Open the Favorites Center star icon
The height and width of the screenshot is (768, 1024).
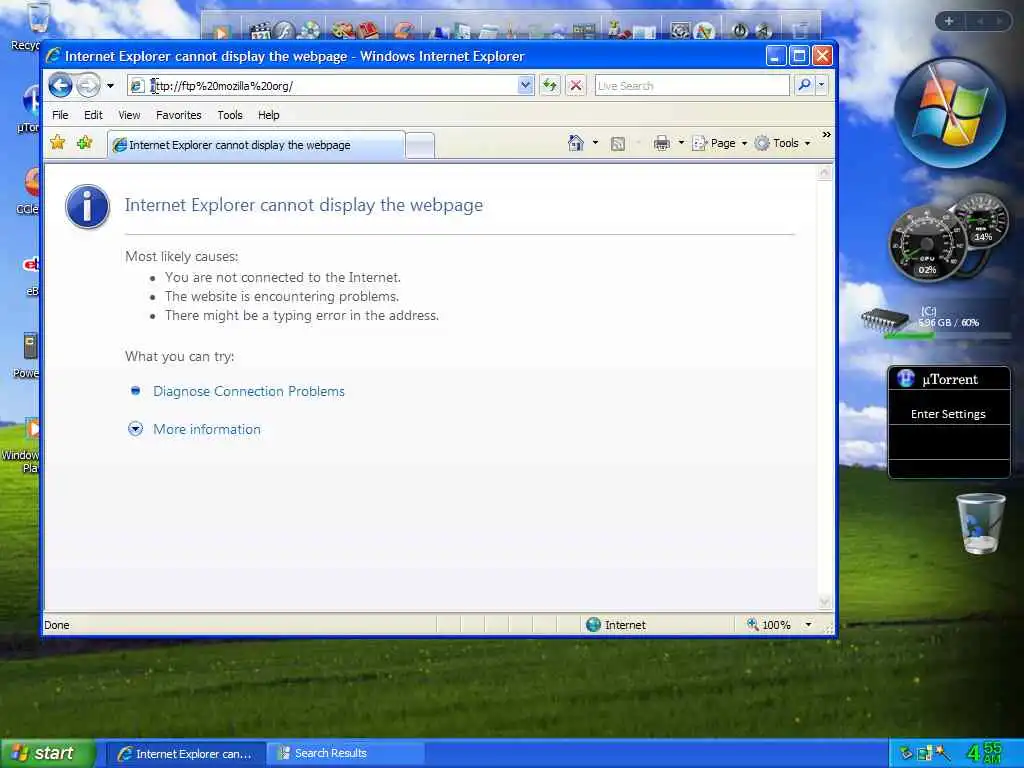point(57,142)
